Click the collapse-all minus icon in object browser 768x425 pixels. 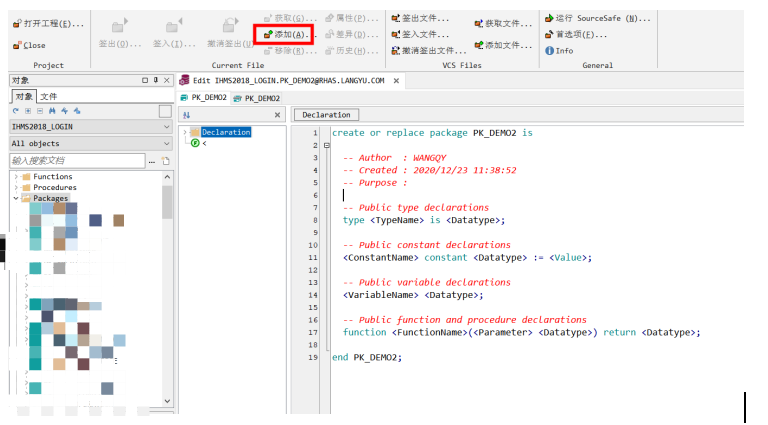[40, 111]
